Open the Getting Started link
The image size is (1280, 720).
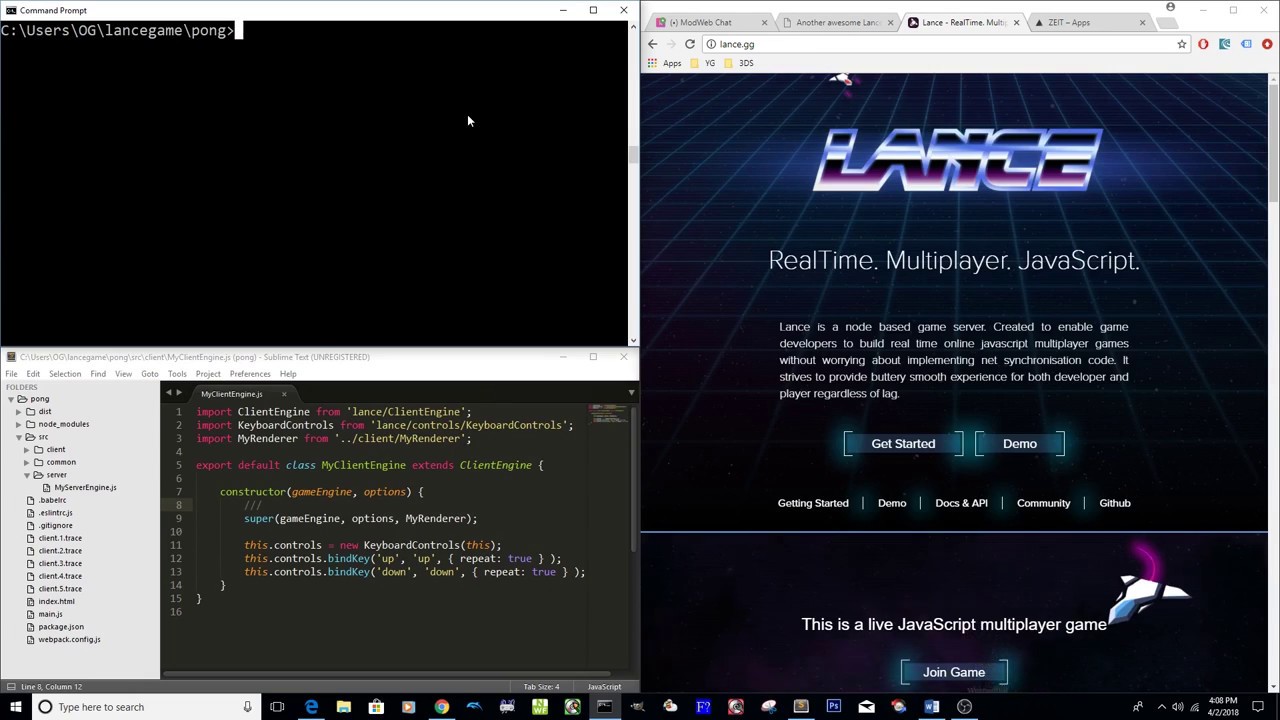coord(813,503)
